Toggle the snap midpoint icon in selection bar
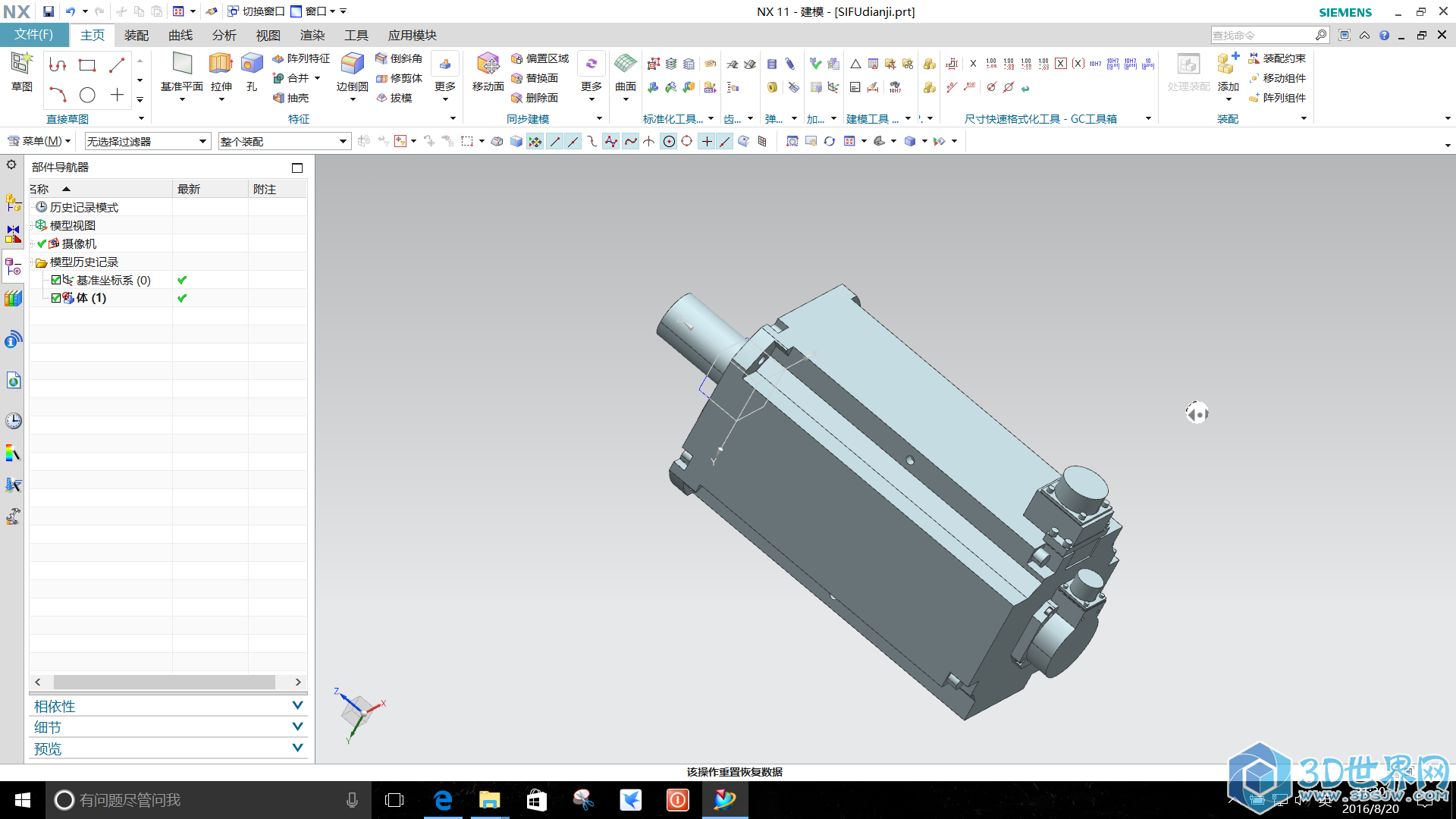 pos(573,141)
